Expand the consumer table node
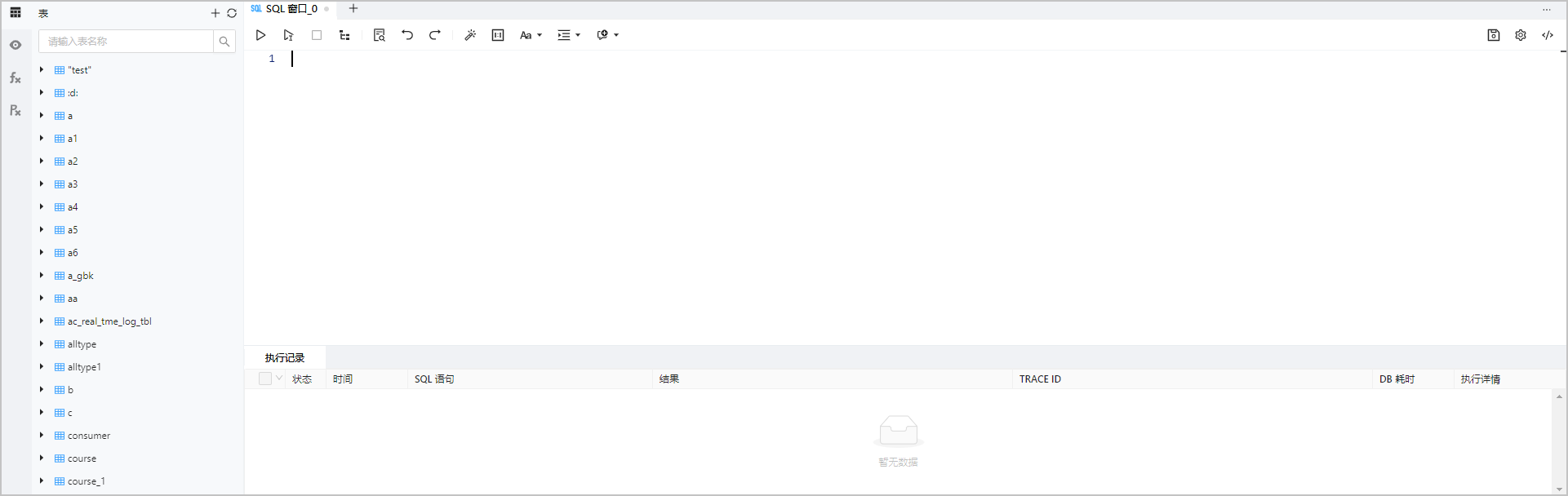Screen dimensions: 1568x496 42,436
